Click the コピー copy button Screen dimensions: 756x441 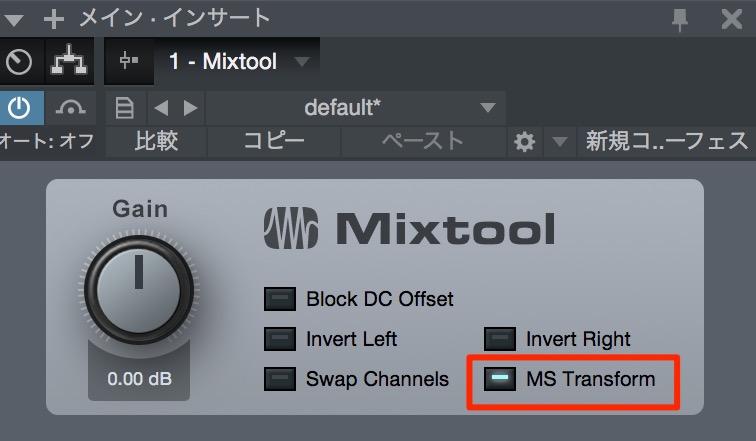tap(274, 141)
